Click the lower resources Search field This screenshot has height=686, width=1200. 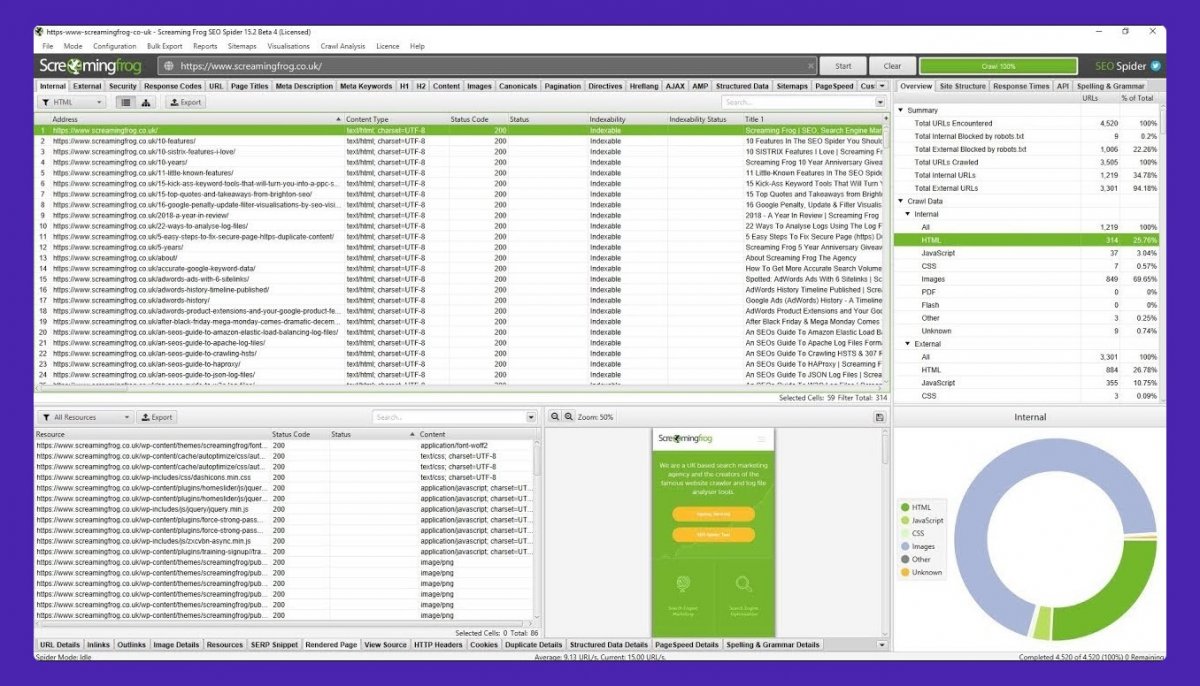tap(448, 417)
